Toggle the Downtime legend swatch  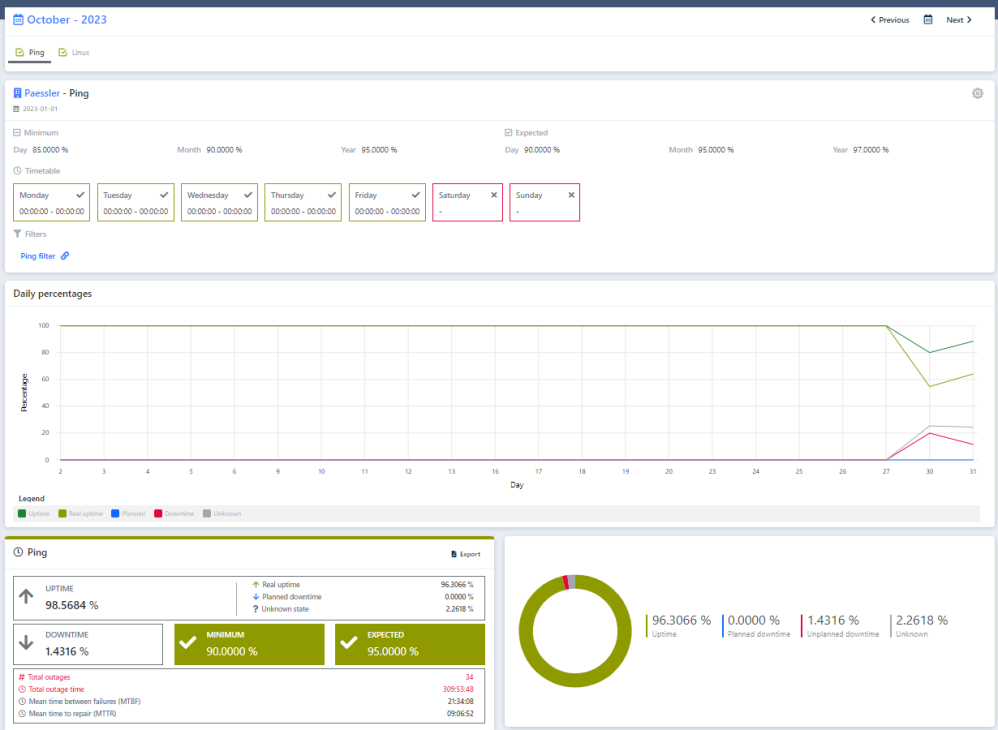pos(158,514)
